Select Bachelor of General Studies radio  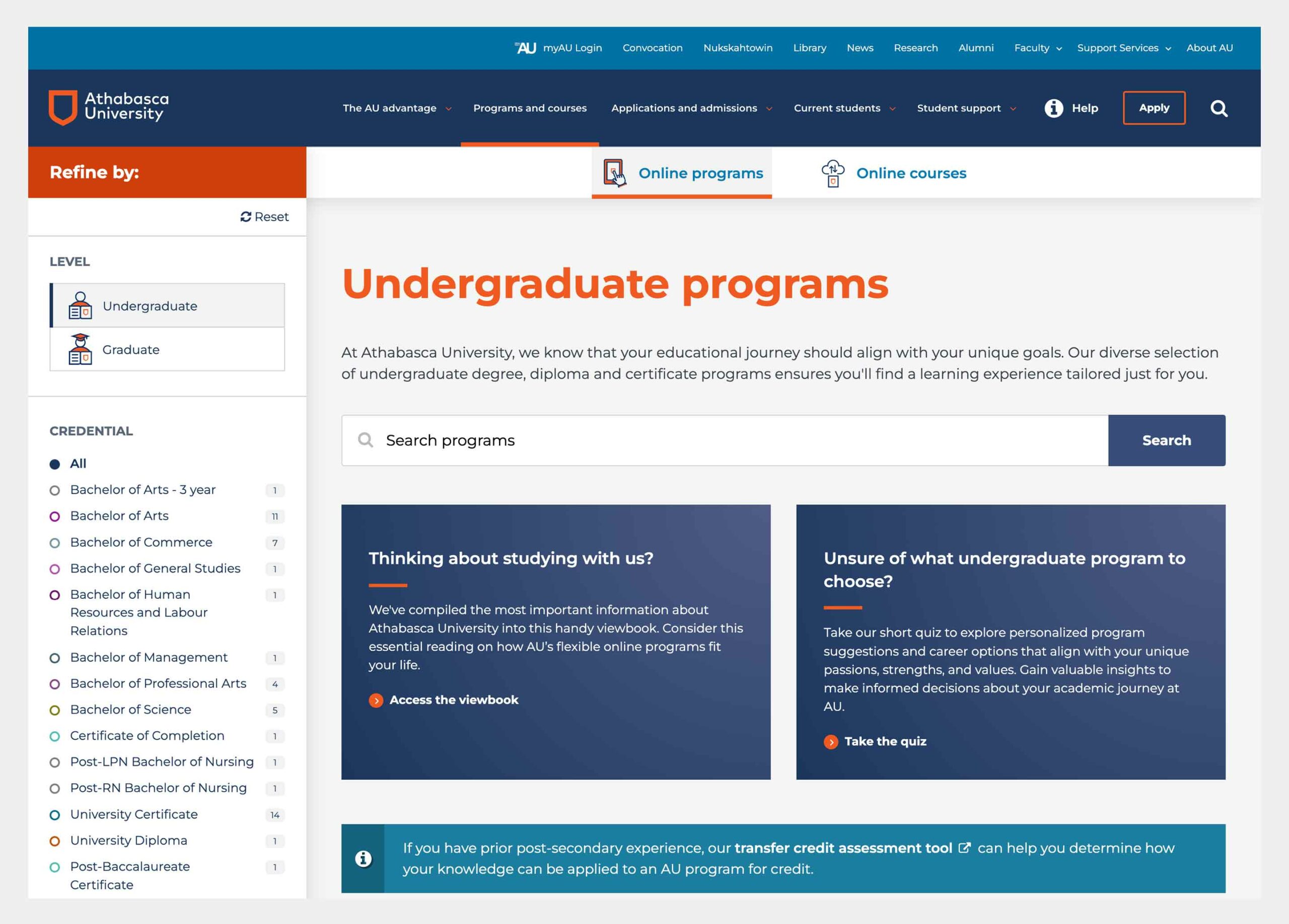(54, 569)
